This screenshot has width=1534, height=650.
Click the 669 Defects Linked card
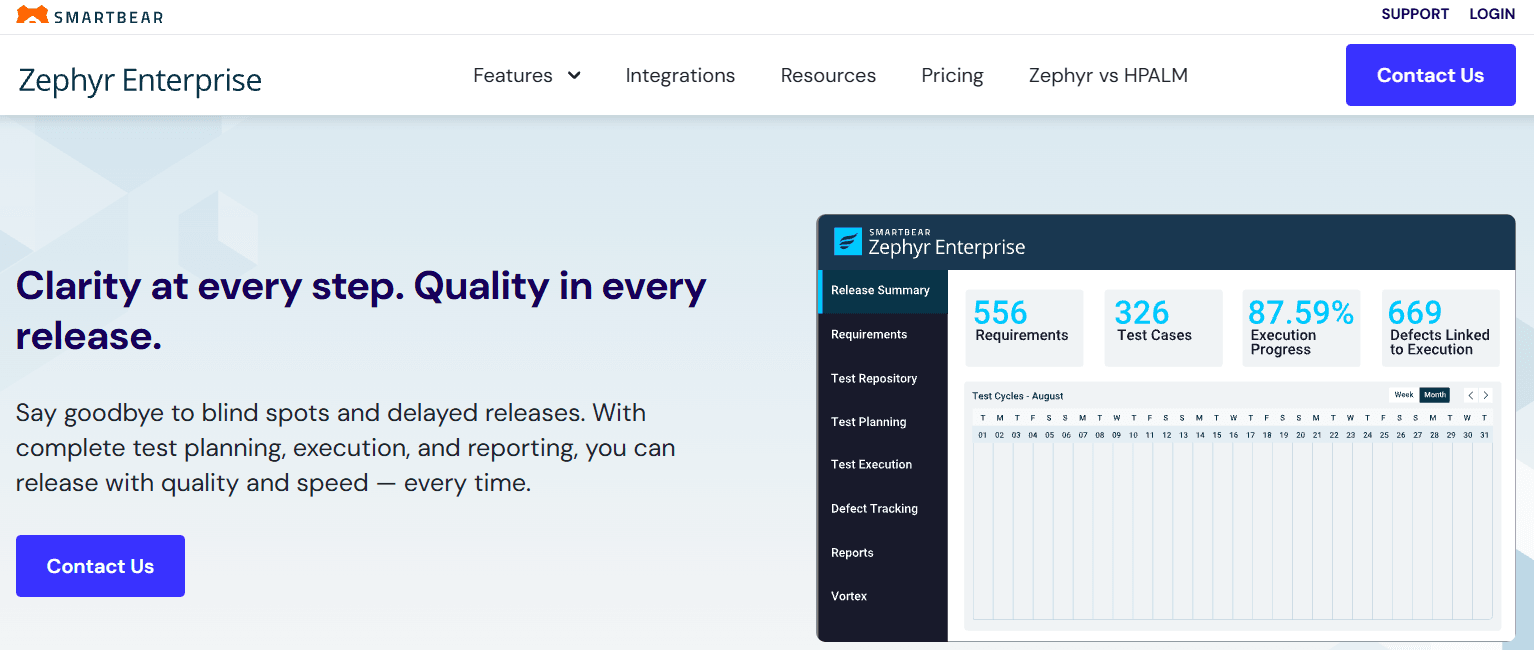[1440, 328]
